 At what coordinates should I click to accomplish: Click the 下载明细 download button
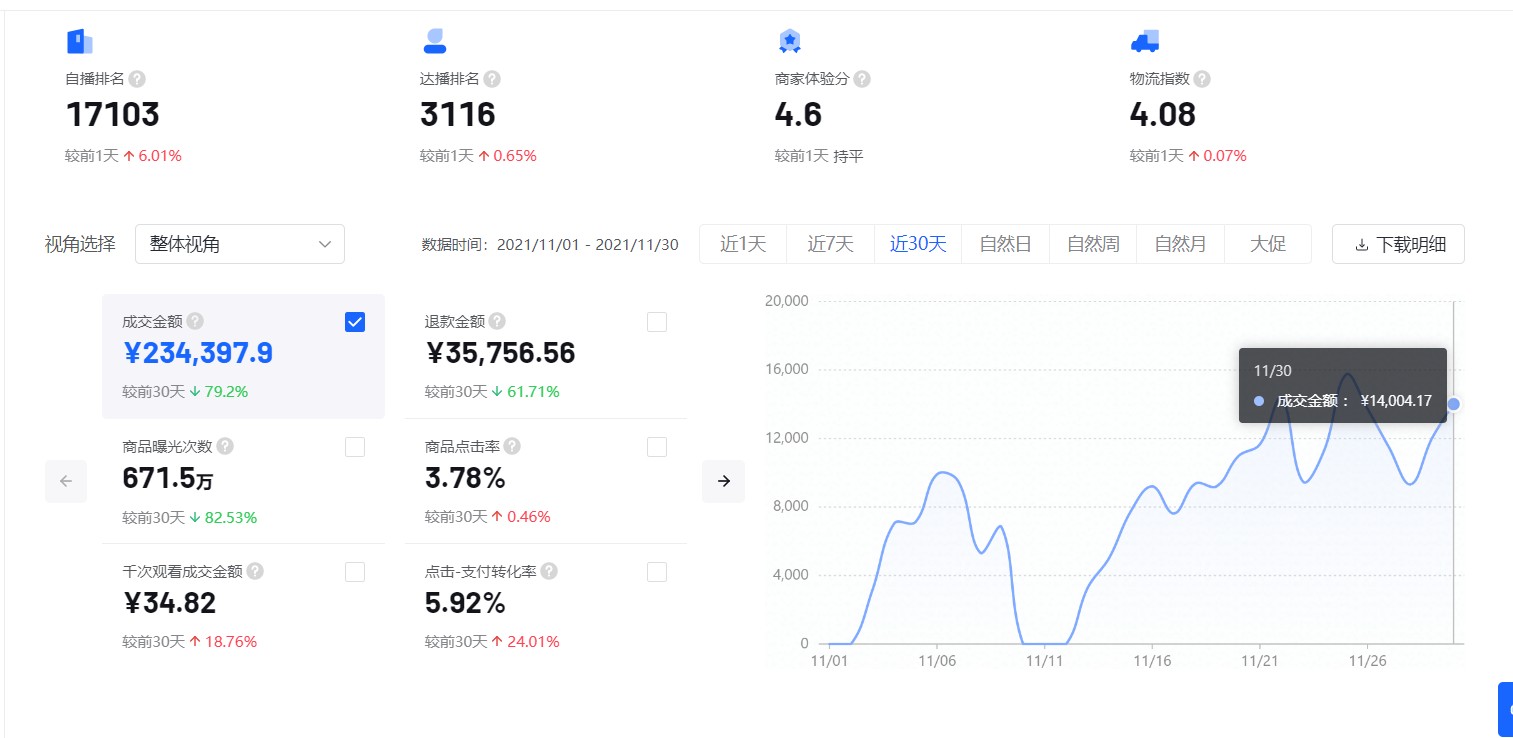(x=1398, y=244)
